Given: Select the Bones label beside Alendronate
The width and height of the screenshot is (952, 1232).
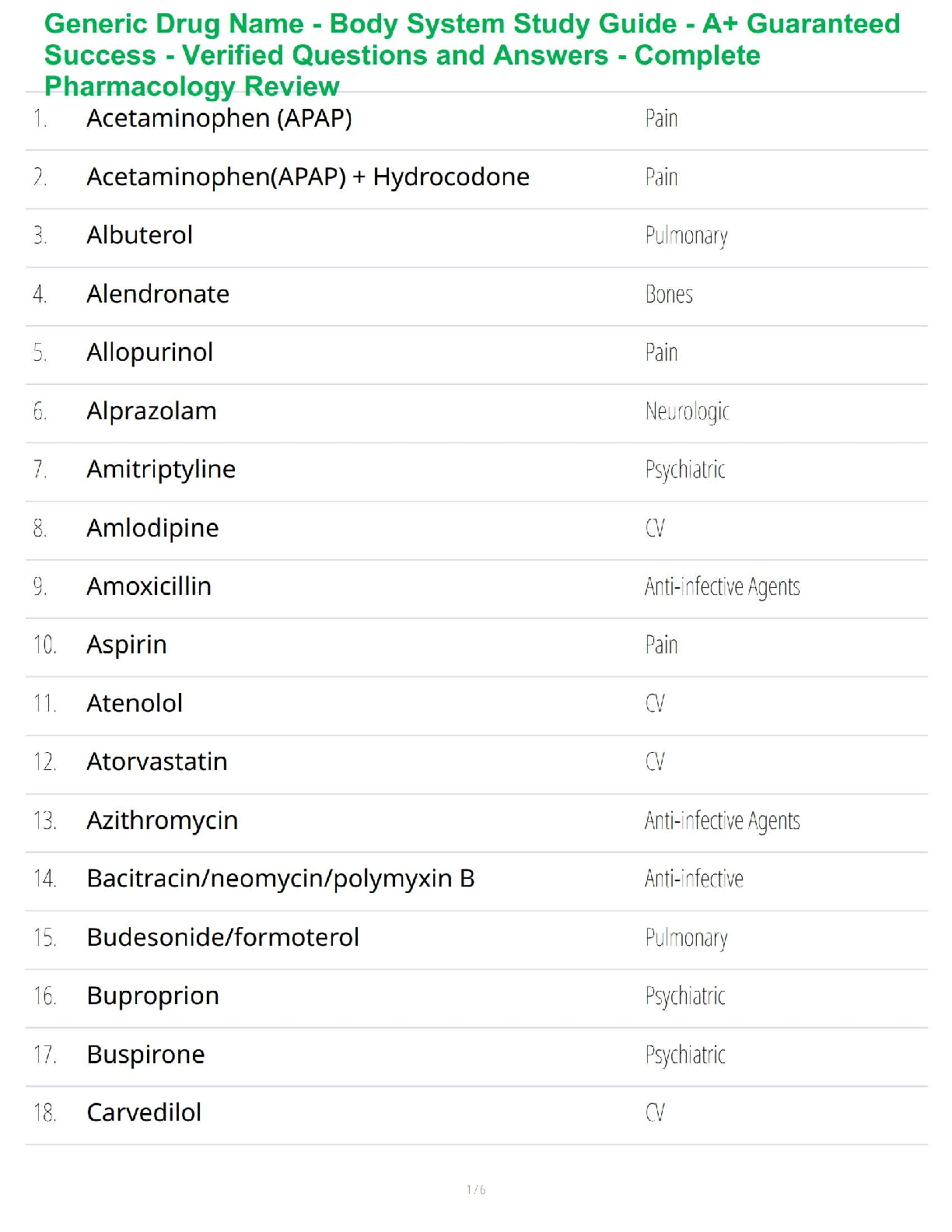Looking at the screenshot, I should pyautogui.click(x=669, y=294).
